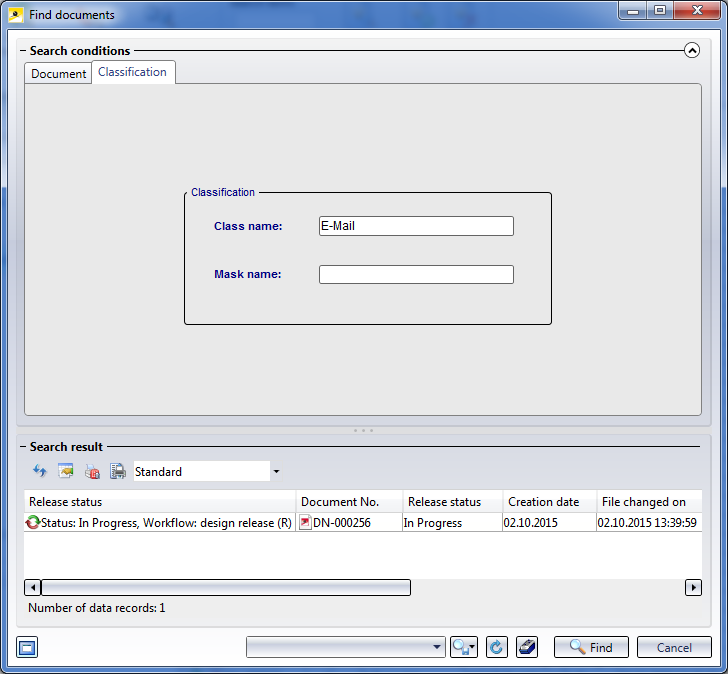Close the Find documents window
The image size is (728, 674).
(697, 10)
